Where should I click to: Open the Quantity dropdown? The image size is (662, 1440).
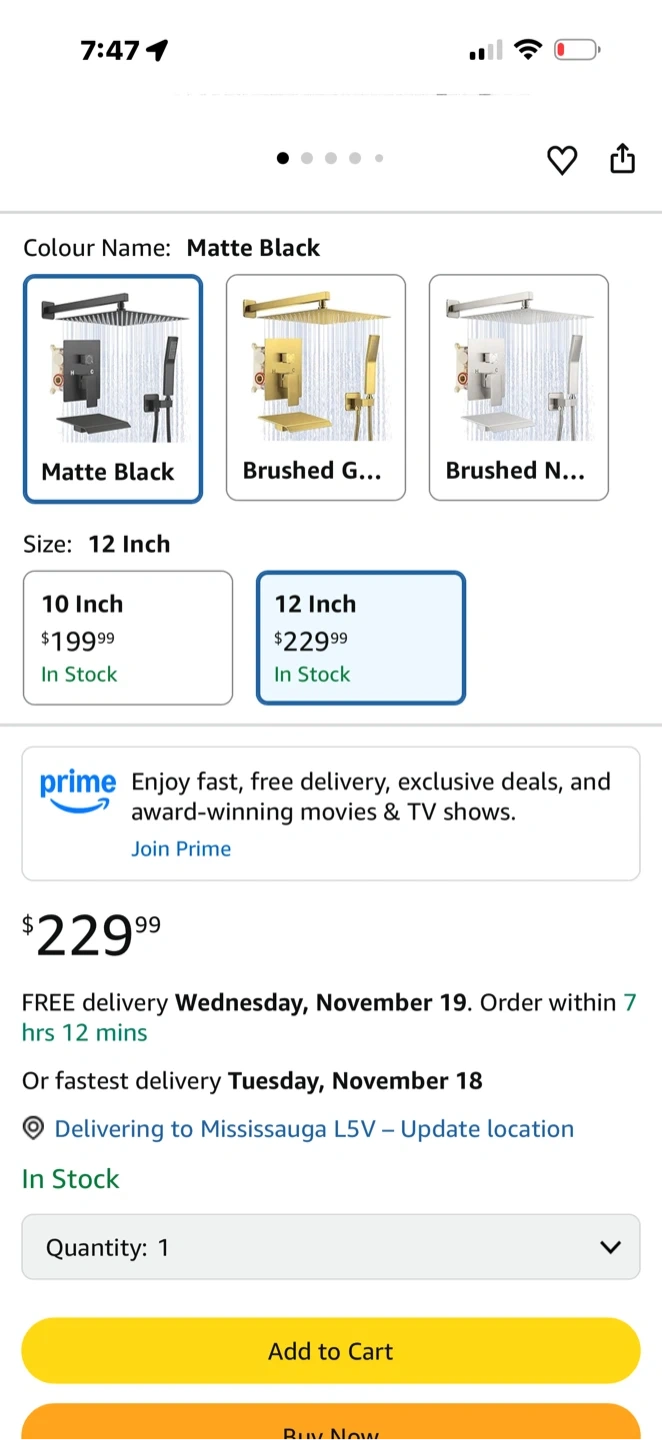[330, 1247]
